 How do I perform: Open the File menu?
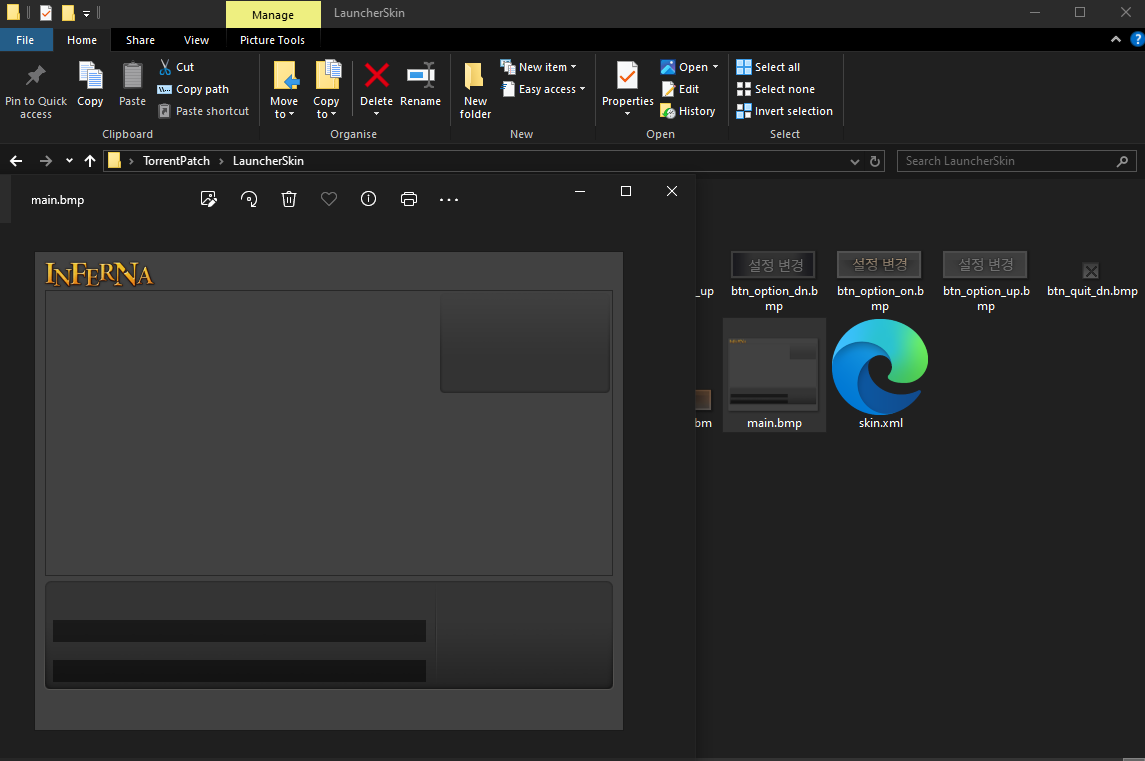pyautogui.click(x=26, y=40)
